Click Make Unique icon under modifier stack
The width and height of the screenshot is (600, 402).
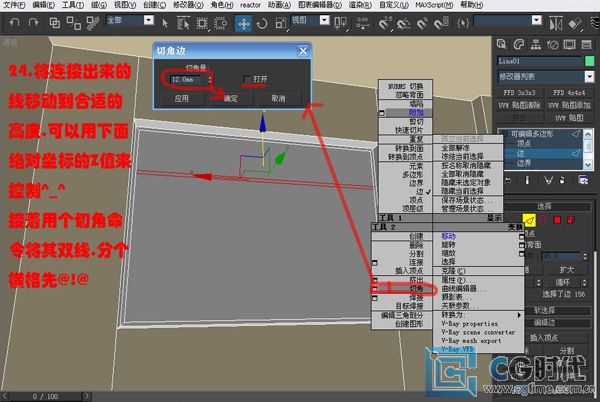coord(548,180)
